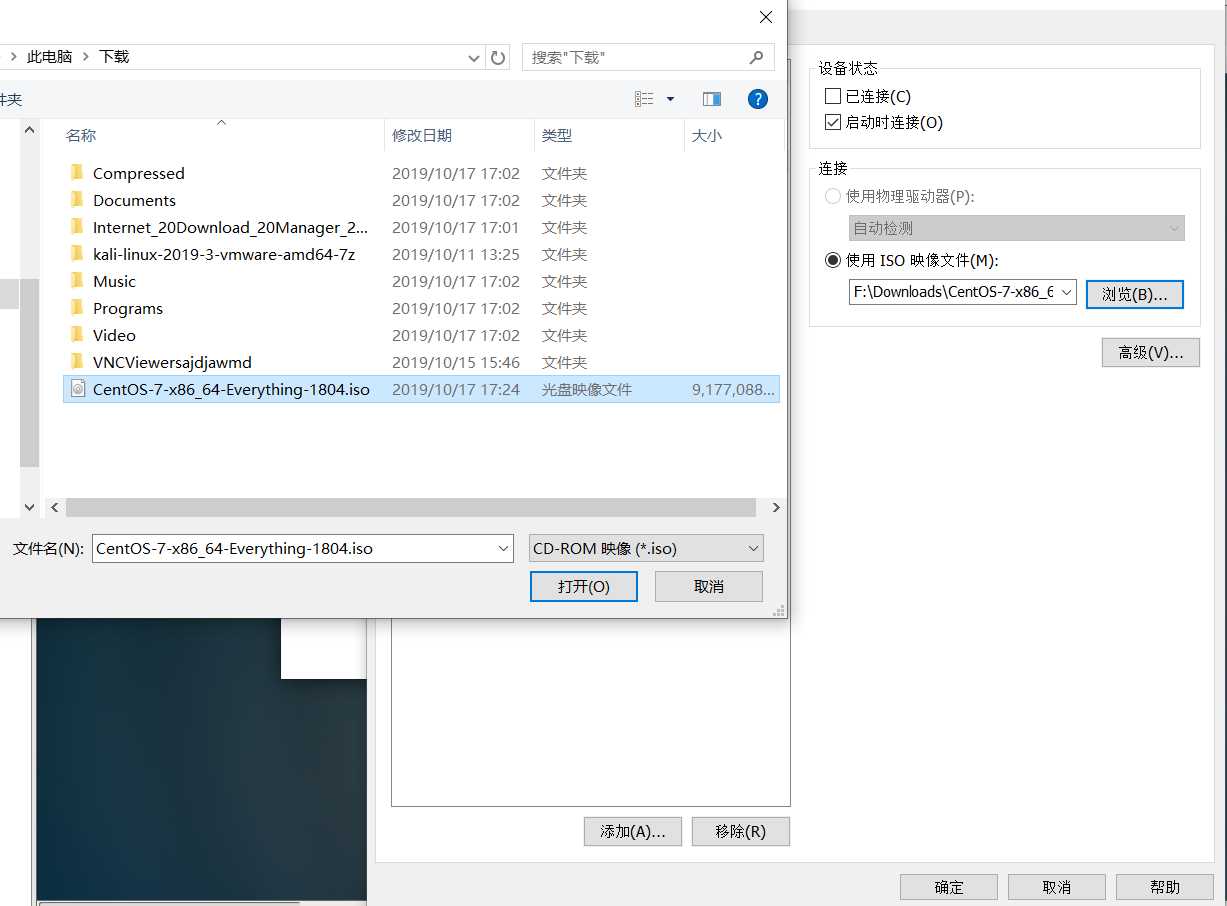The image size is (1227, 906).
Task: Click the horizontal scrollbar right arrow
Action: click(x=775, y=508)
